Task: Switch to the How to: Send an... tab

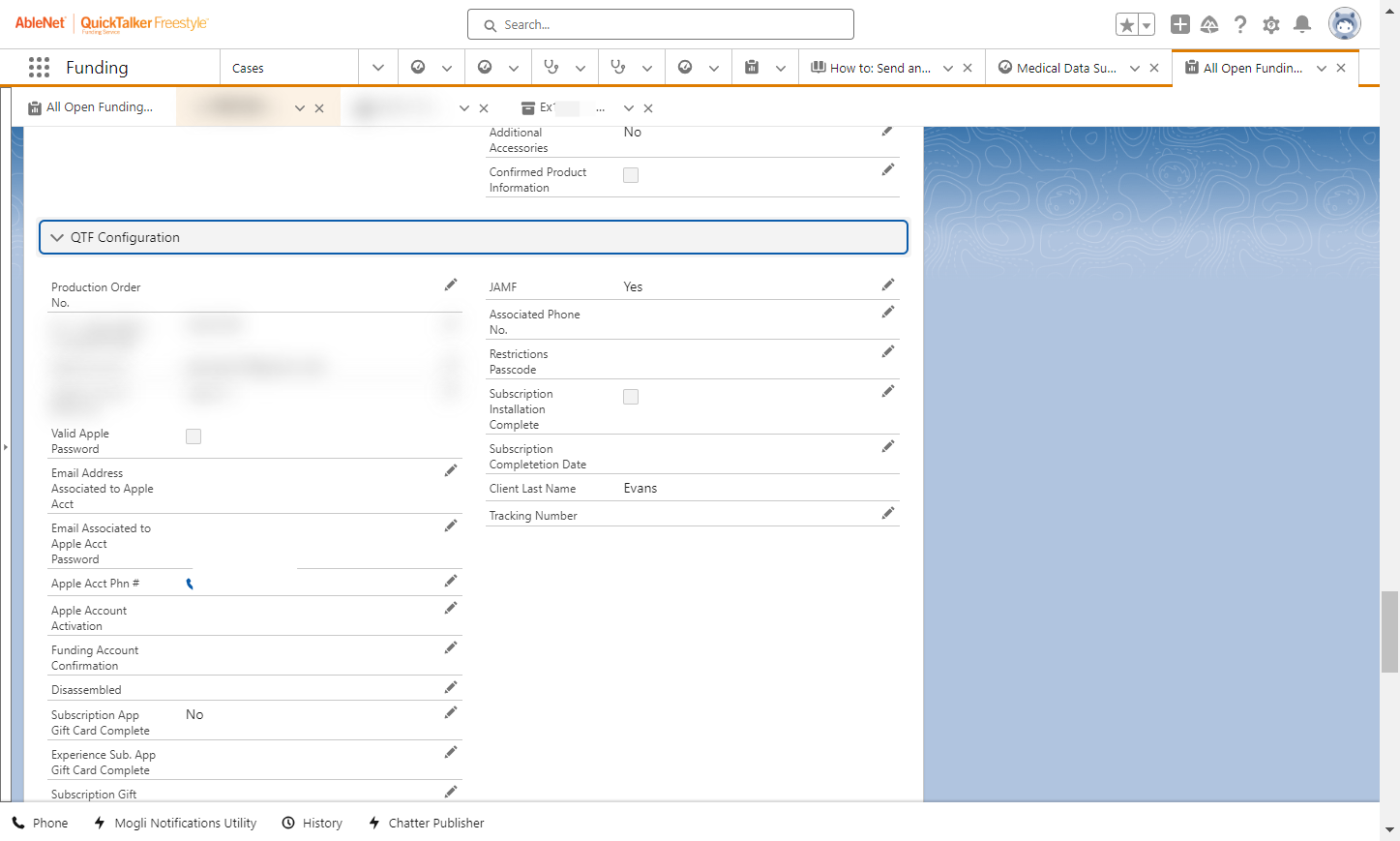Action: [871, 68]
